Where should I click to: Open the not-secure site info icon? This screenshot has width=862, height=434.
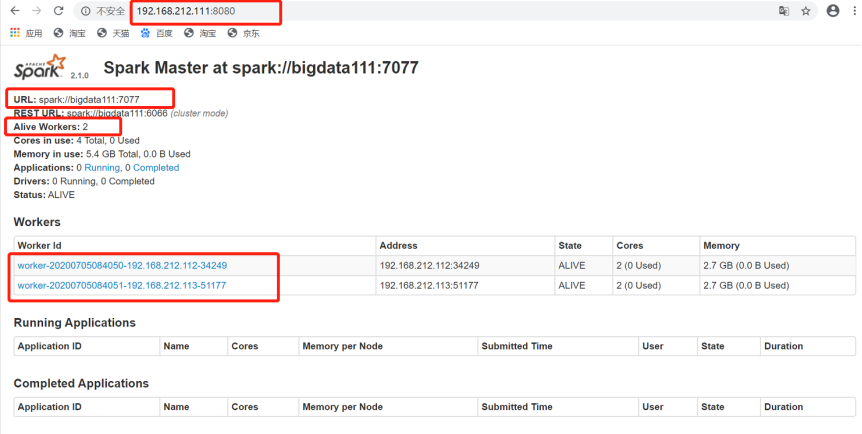pos(85,11)
